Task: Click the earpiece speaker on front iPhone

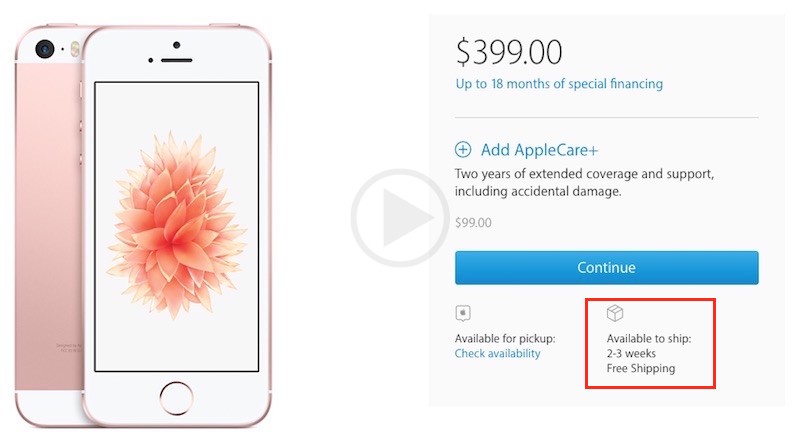Action: [177, 60]
